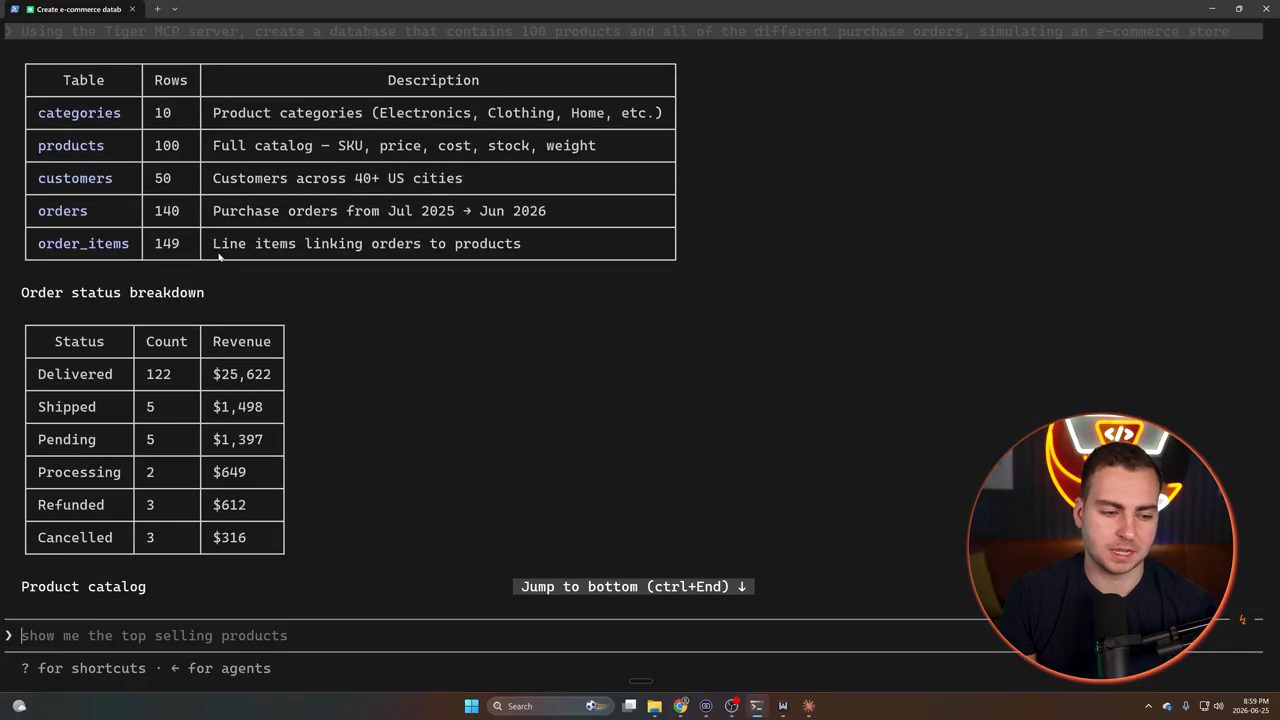Open the orange starburst Claude taskbar icon

pos(808,706)
